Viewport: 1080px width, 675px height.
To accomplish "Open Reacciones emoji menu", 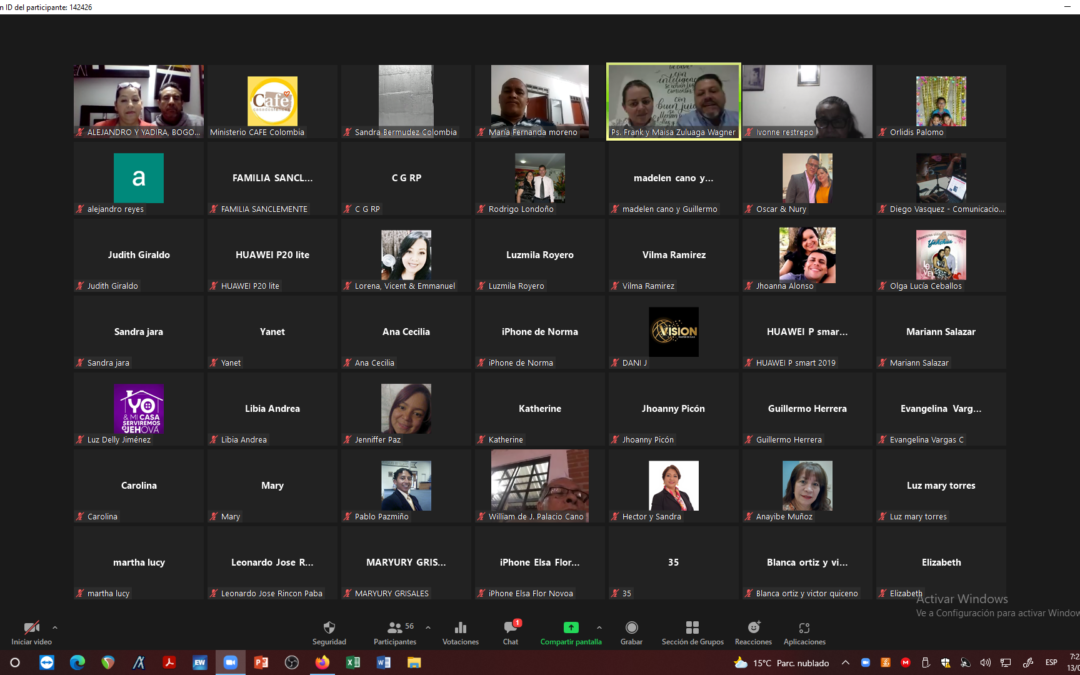I will [x=753, y=631].
